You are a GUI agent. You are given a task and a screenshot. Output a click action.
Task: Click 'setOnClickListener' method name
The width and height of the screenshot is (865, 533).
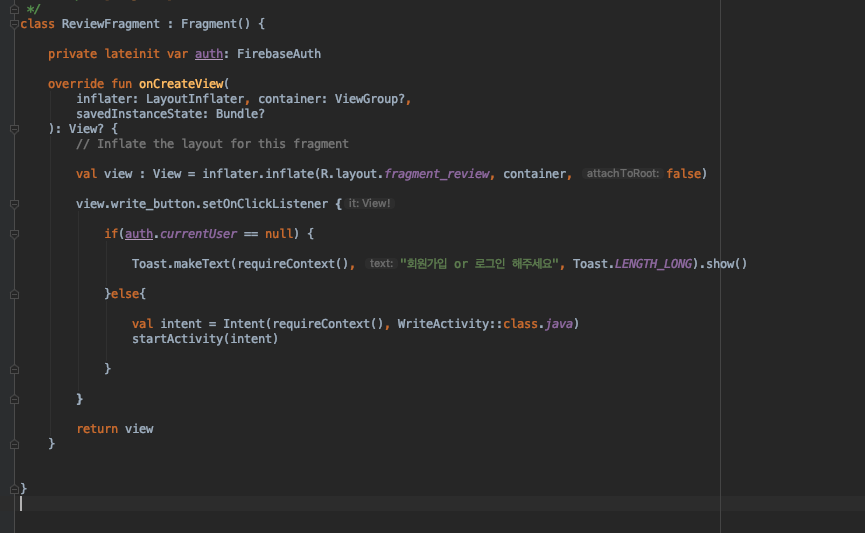(265, 204)
